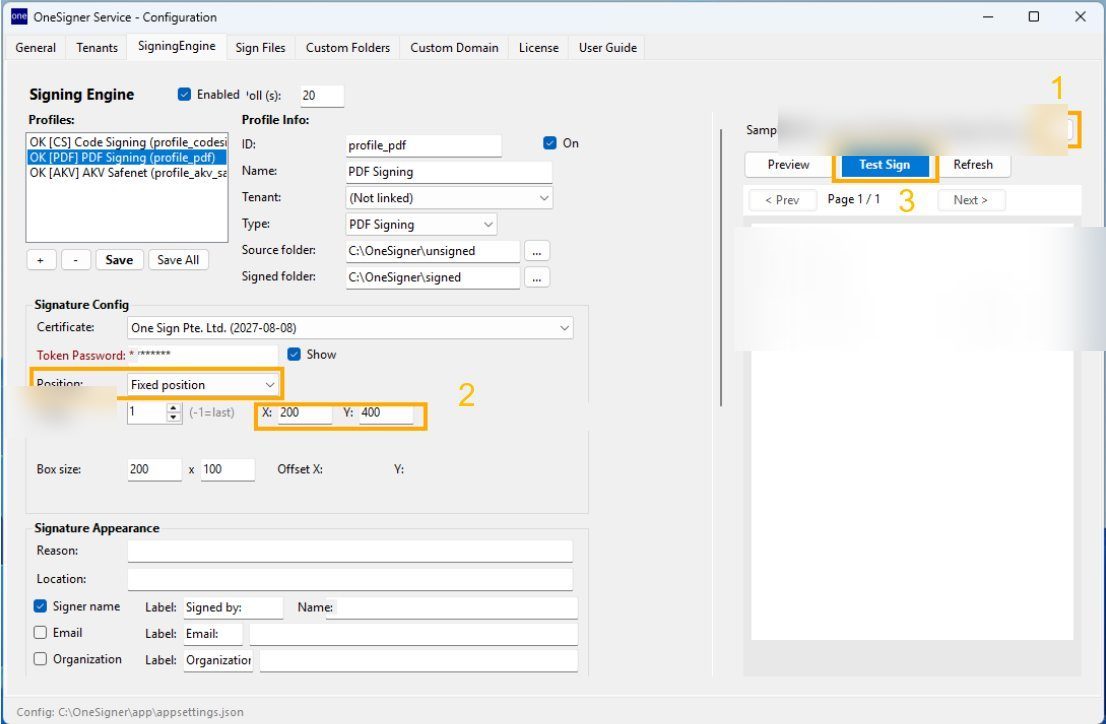The width and height of the screenshot is (1106, 724).
Task: Uncheck the Show token password checkbox
Action: pyautogui.click(x=294, y=354)
